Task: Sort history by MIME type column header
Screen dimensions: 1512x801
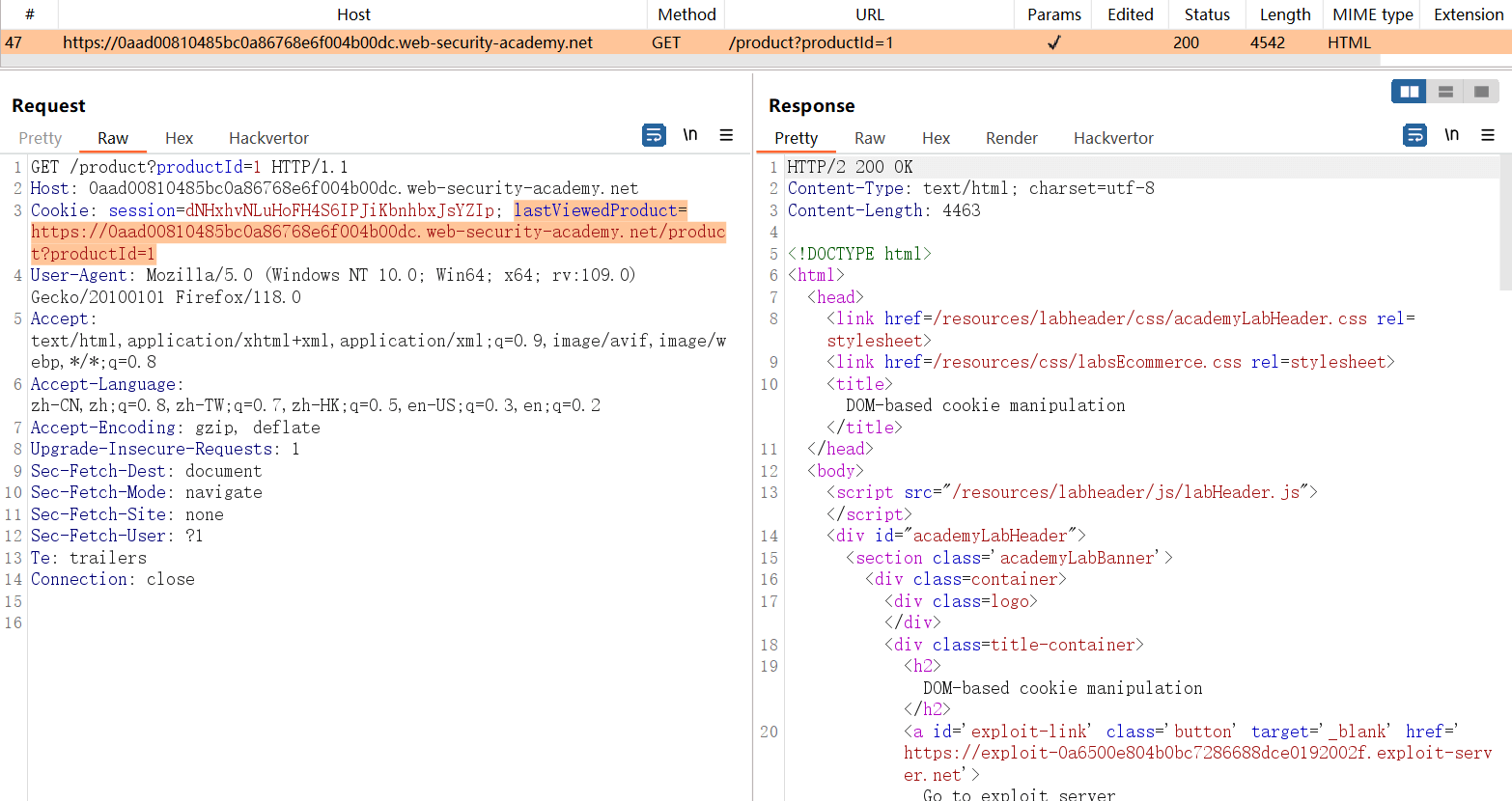Action: (1372, 14)
